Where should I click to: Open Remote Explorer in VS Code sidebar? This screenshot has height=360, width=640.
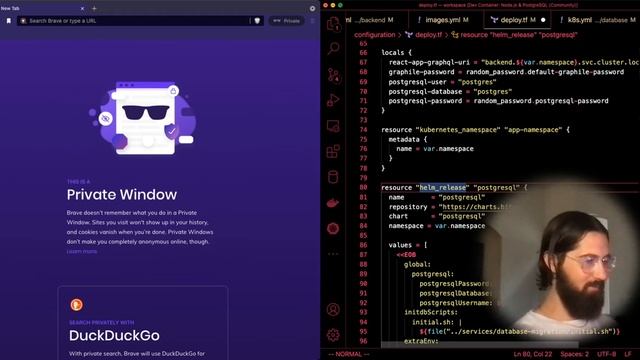click(x=333, y=126)
